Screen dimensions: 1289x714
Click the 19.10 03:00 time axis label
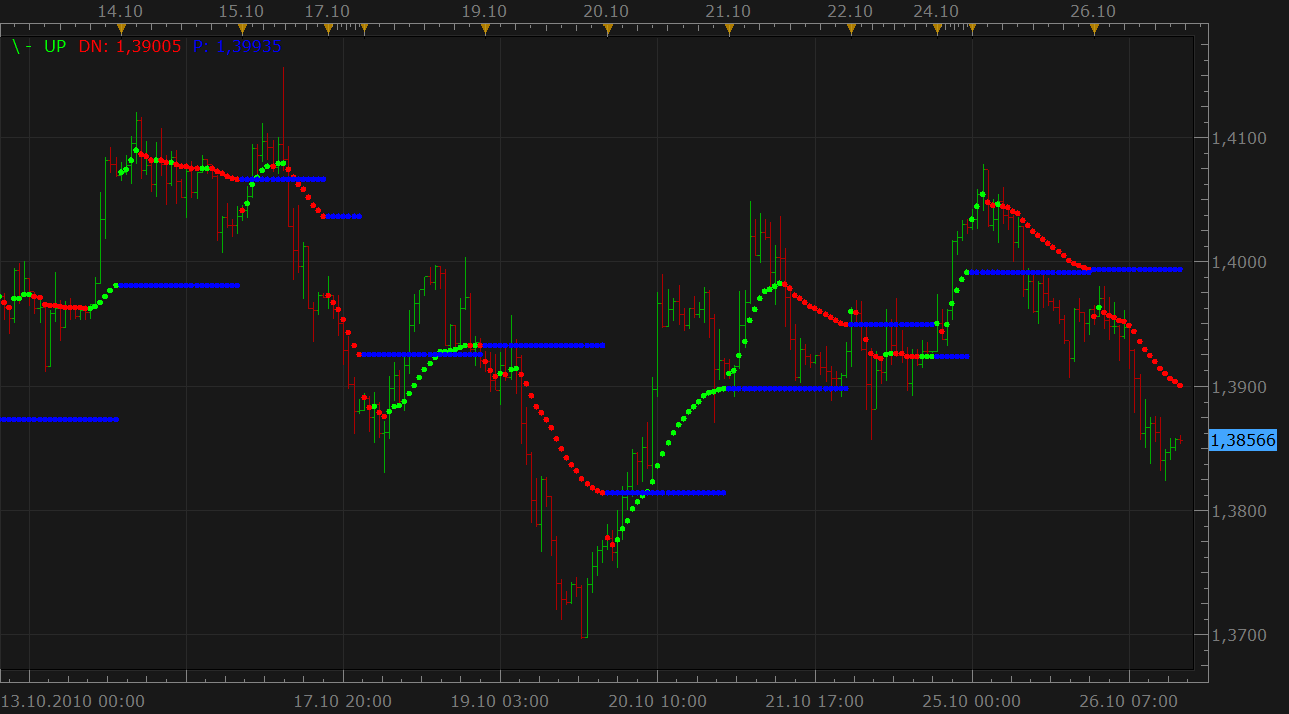[499, 701]
